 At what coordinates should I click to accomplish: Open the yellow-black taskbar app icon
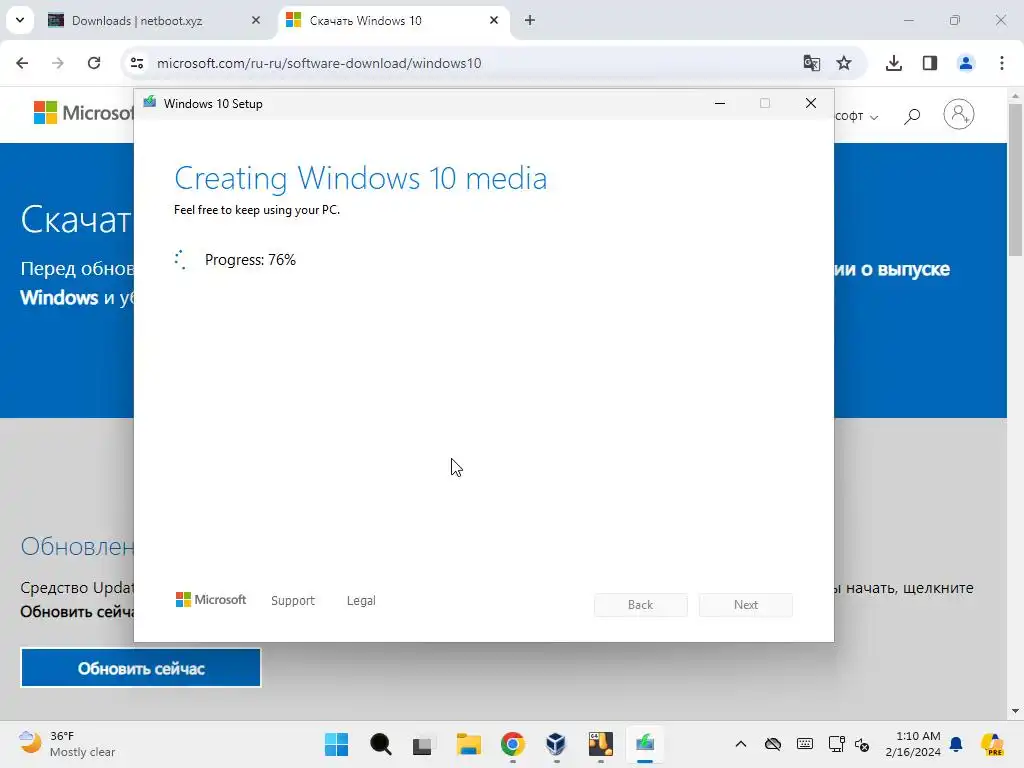[x=600, y=744]
